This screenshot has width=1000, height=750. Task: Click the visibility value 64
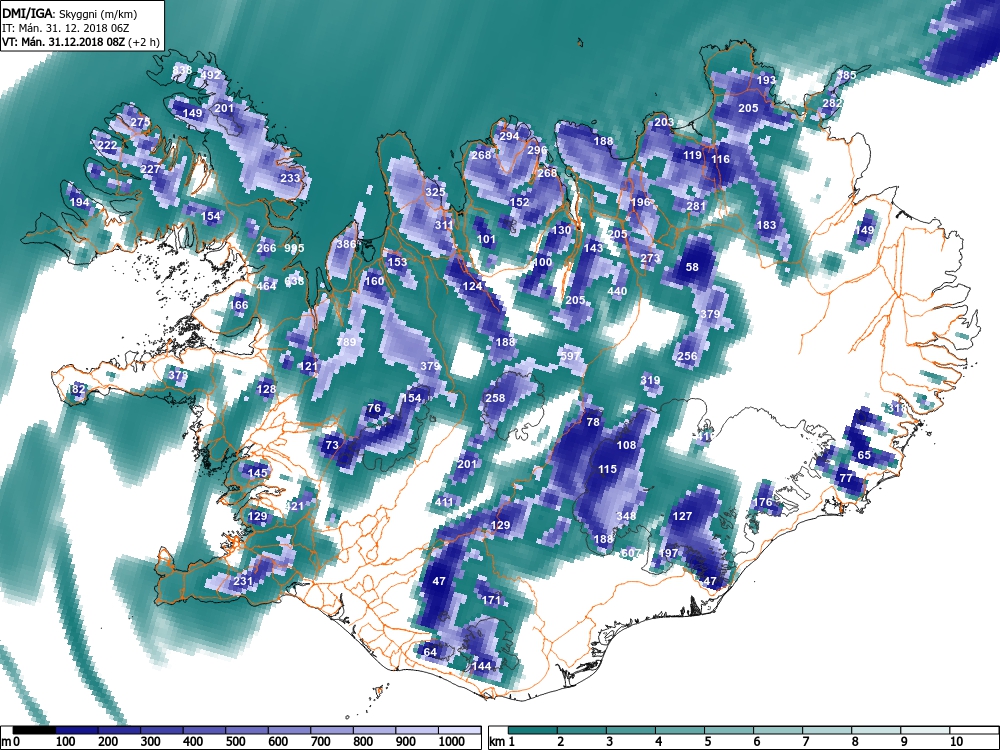click(430, 652)
